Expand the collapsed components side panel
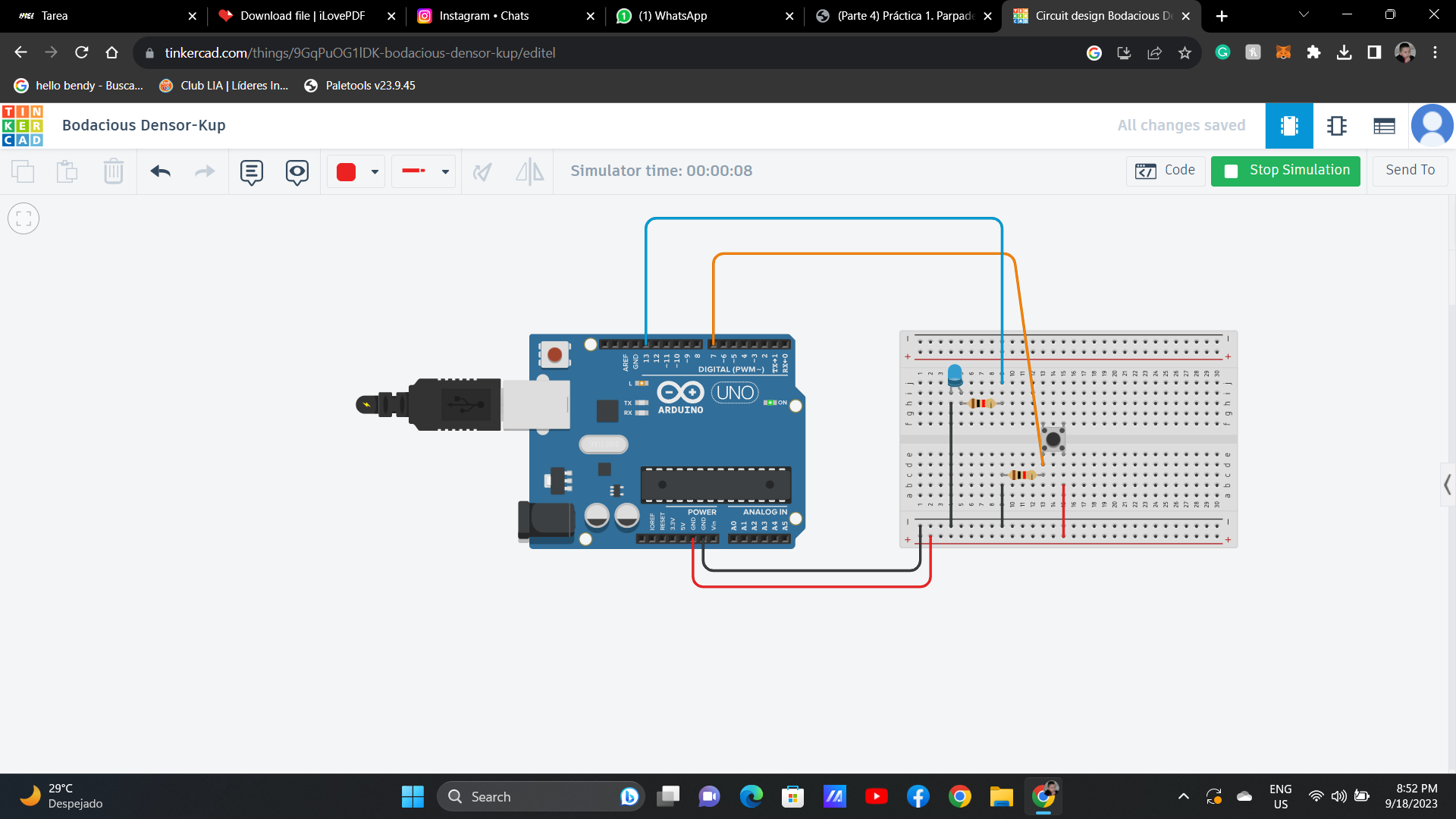The image size is (1456, 819). click(x=1447, y=485)
